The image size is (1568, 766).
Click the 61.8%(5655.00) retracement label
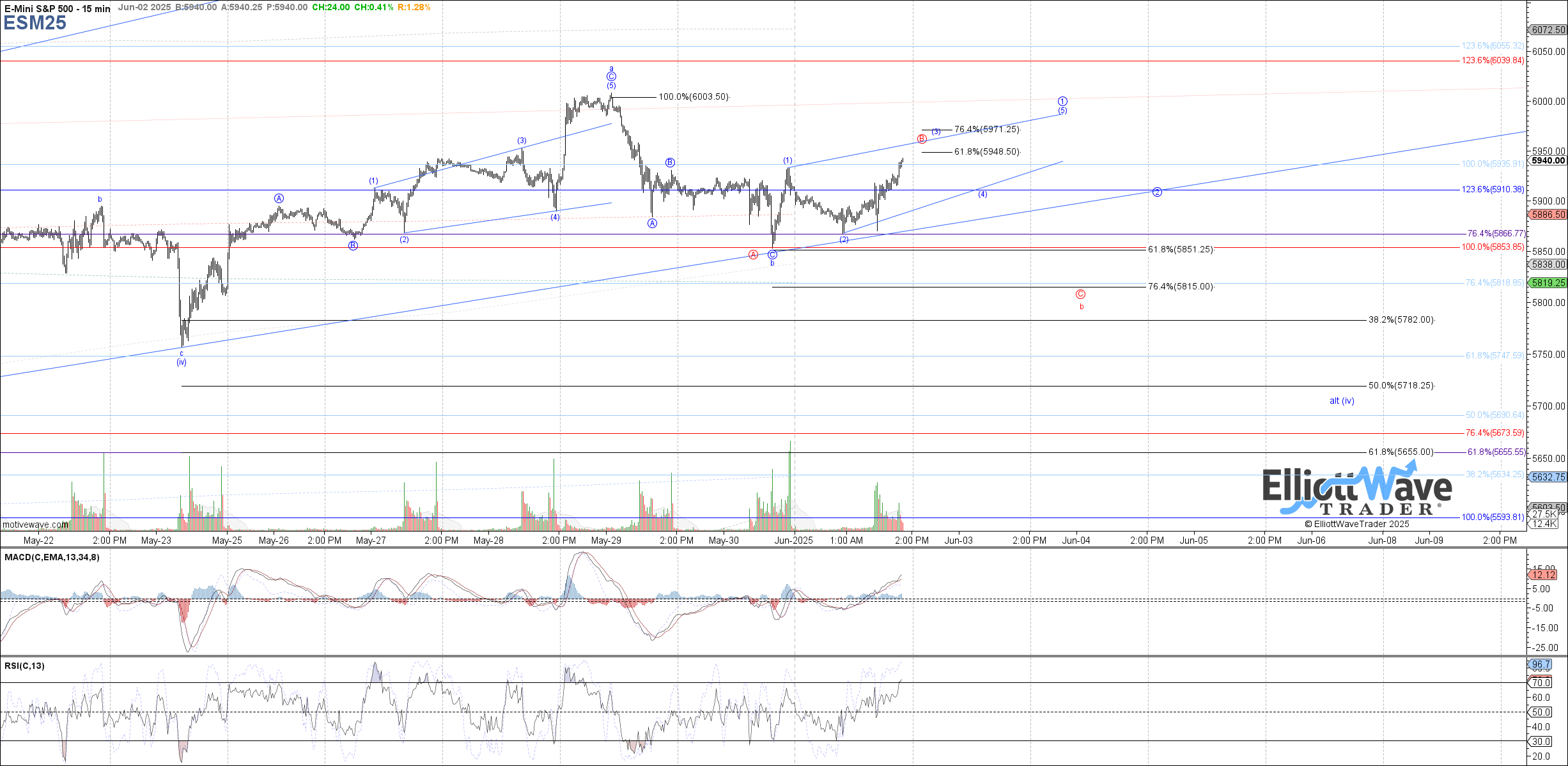1402,452
